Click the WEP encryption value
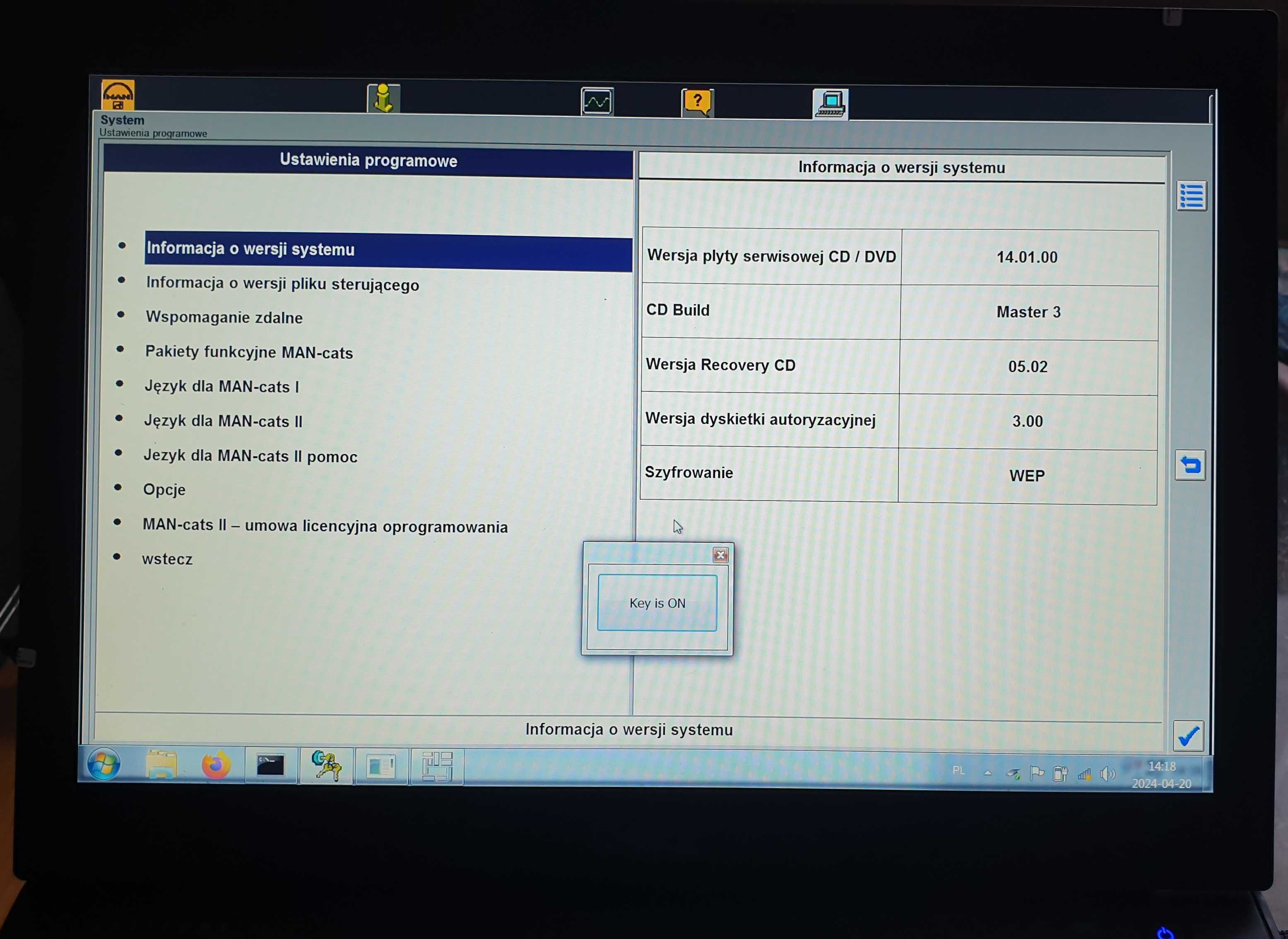 (x=1027, y=476)
